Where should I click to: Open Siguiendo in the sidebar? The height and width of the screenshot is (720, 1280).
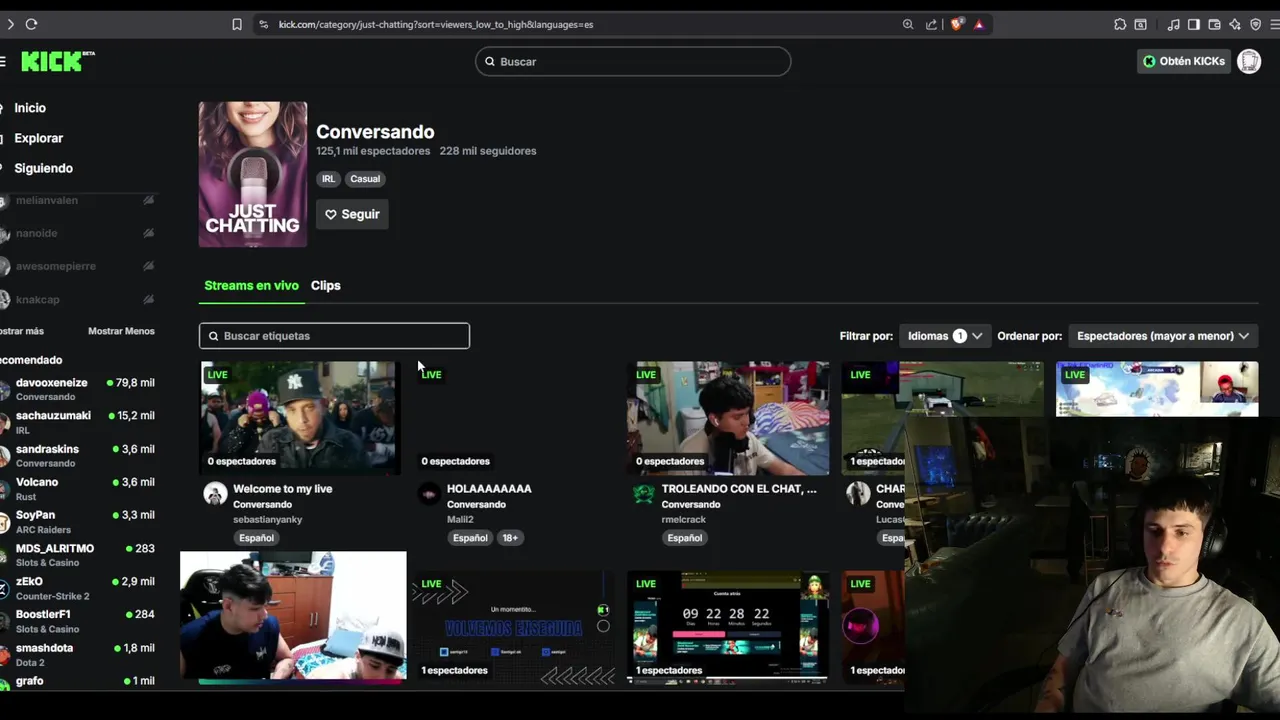tap(43, 168)
